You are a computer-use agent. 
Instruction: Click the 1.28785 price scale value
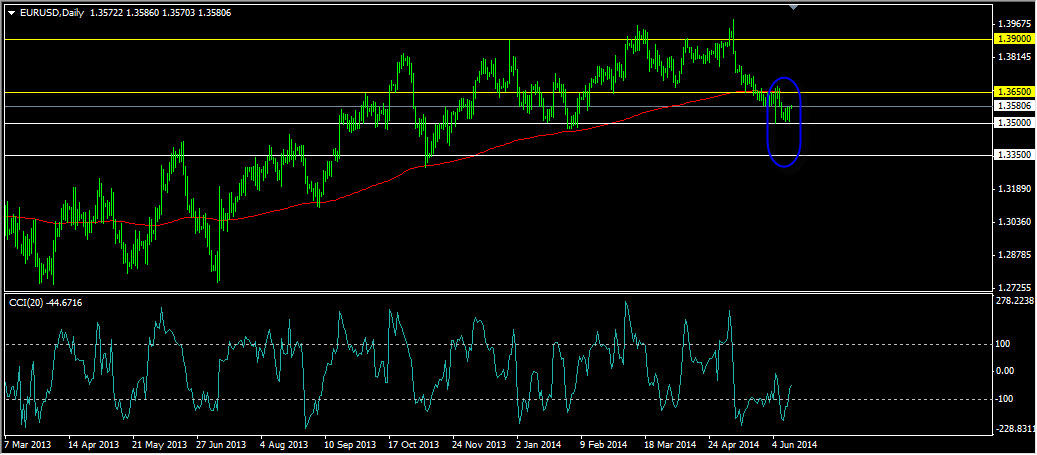coord(1017,255)
